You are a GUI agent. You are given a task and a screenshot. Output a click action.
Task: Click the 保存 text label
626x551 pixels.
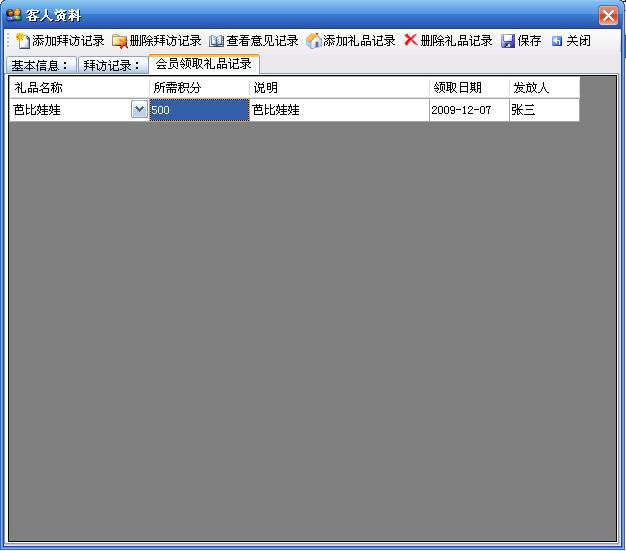[529, 41]
